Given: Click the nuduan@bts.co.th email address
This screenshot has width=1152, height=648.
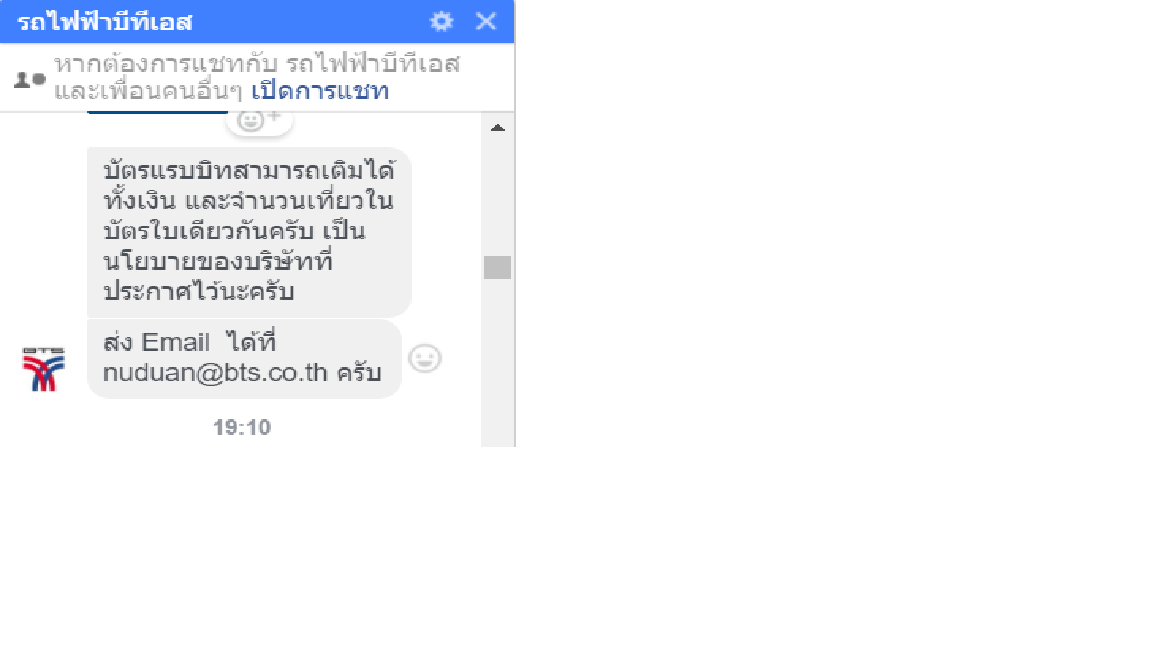Looking at the screenshot, I should tap(215, 373).
